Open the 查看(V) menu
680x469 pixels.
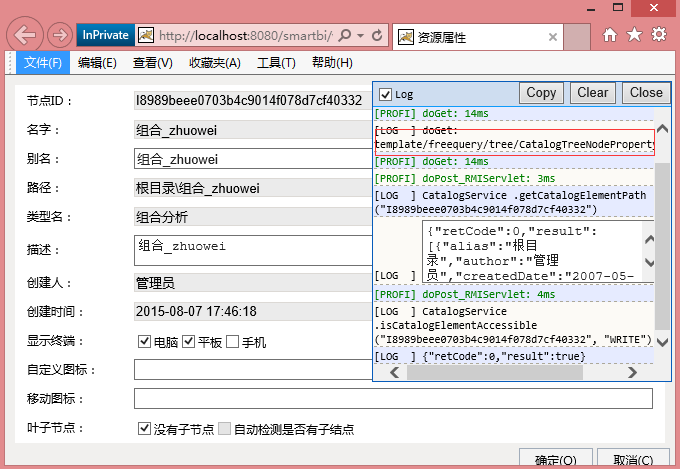pyautogui.click(x=153, y=63)
